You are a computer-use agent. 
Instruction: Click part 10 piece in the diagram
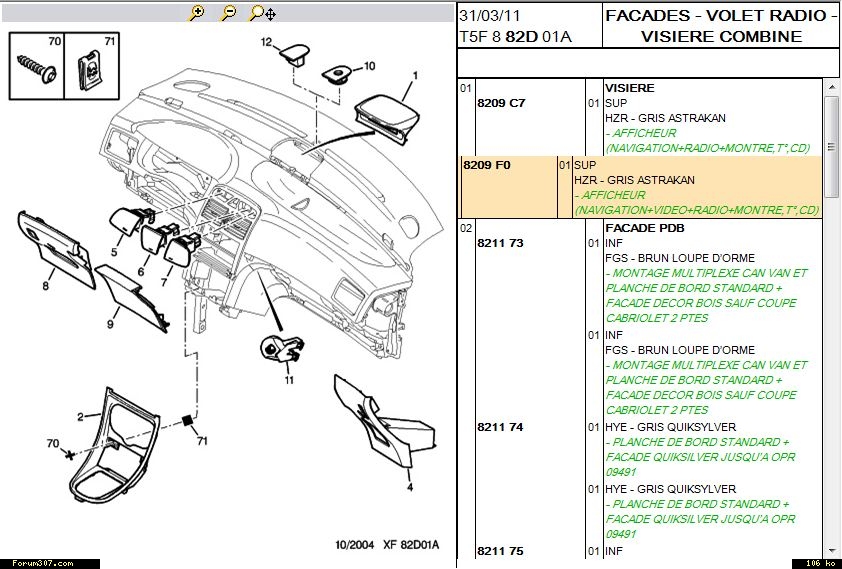(x=334, y=74)
